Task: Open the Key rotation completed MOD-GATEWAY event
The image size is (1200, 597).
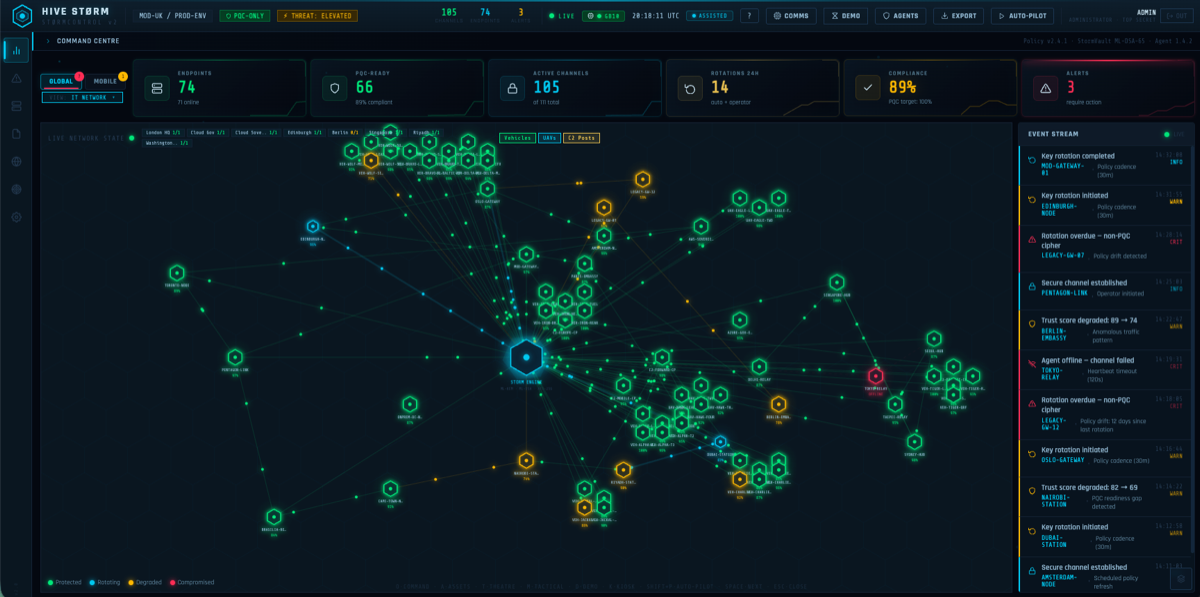Action: click(x=1107, y=165)
